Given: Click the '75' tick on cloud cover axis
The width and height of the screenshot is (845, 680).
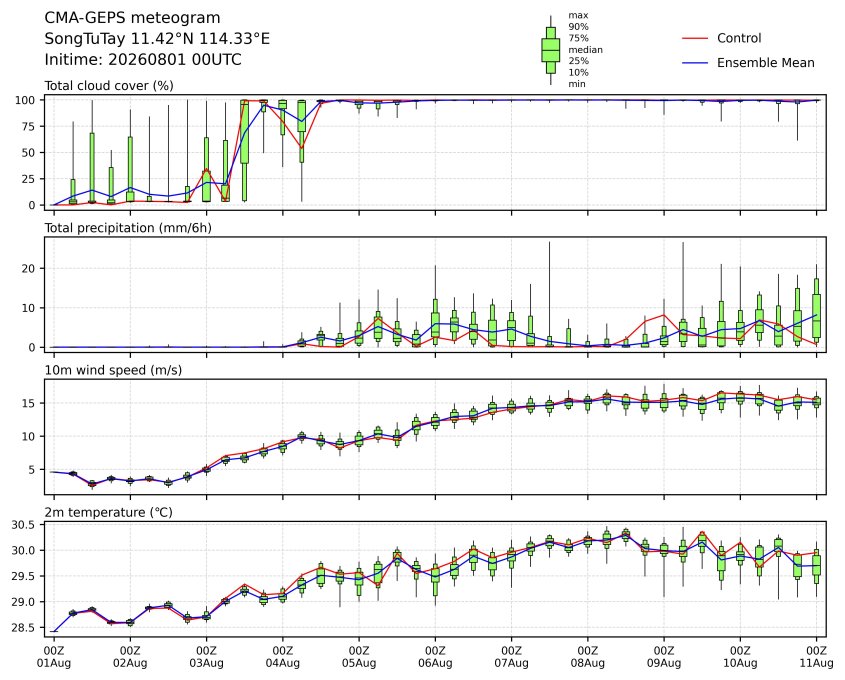Looking at the screenshot, I should [29, 127].
